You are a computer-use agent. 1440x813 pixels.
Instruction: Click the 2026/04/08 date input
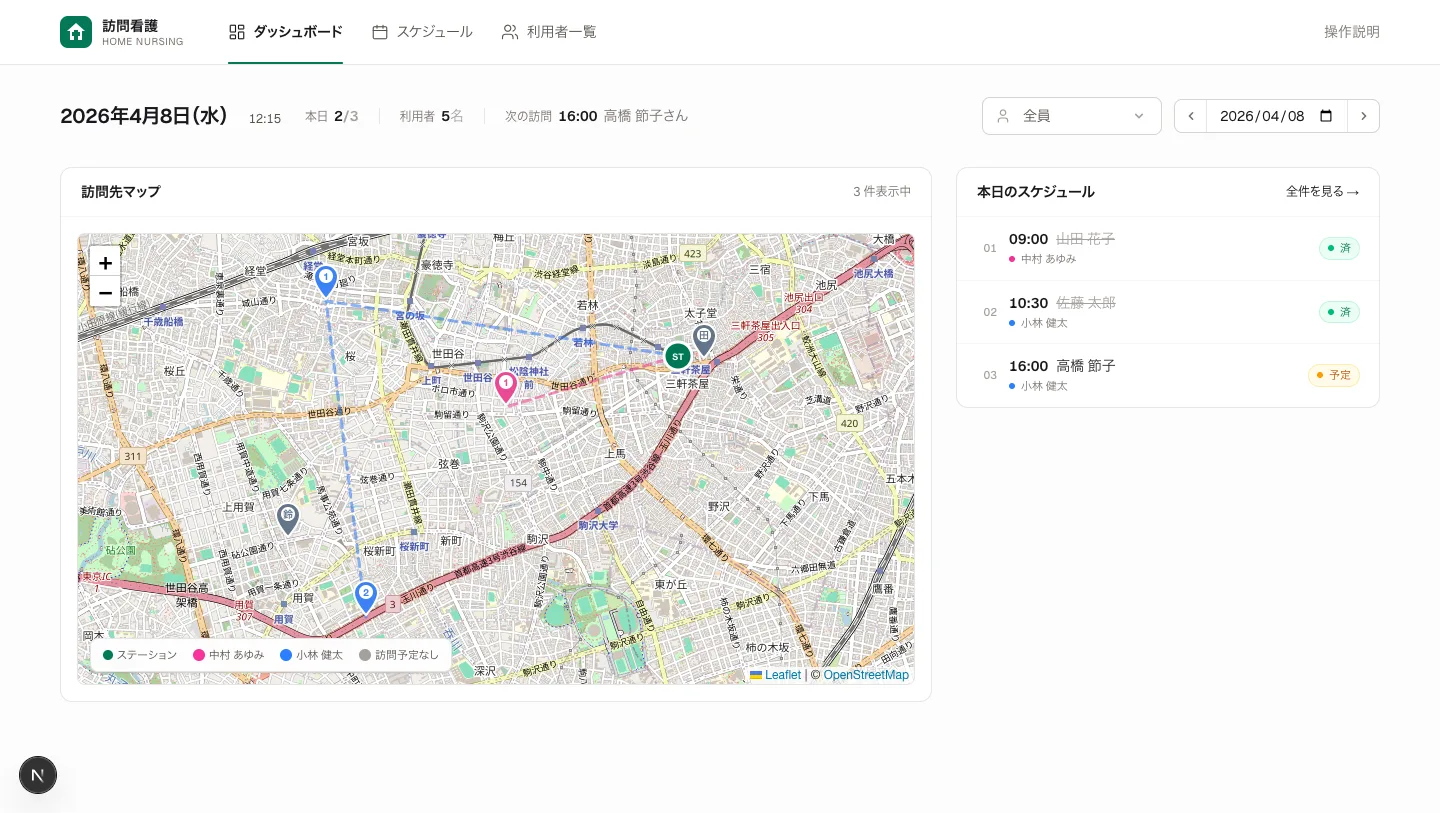click(x=1277, y=116)
